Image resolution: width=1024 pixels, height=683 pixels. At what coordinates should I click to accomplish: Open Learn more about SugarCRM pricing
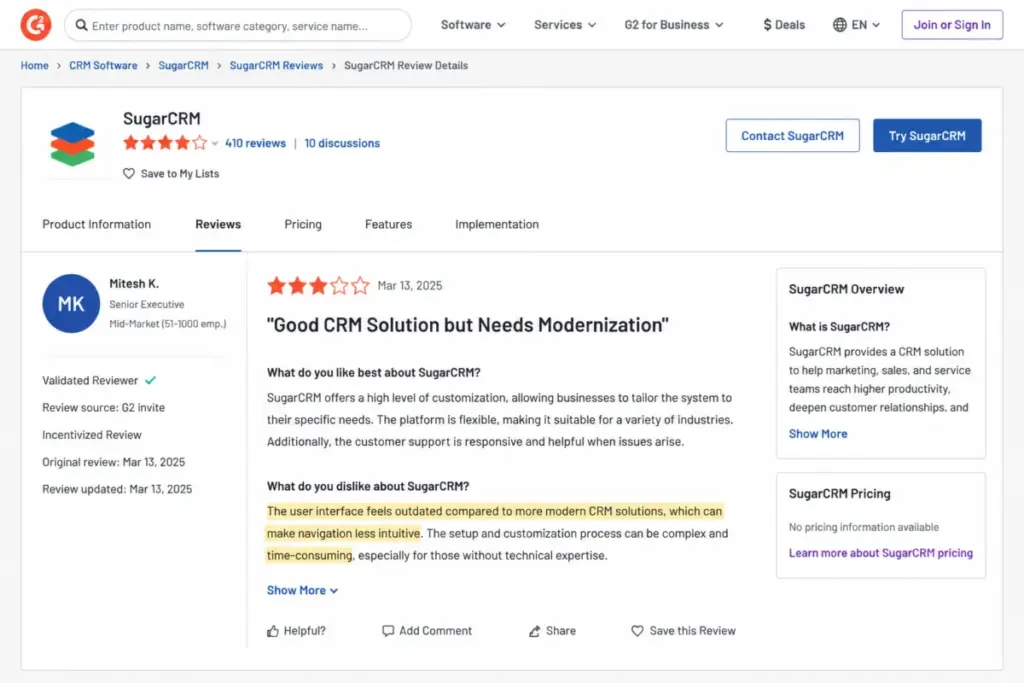(x=880, y=553)
